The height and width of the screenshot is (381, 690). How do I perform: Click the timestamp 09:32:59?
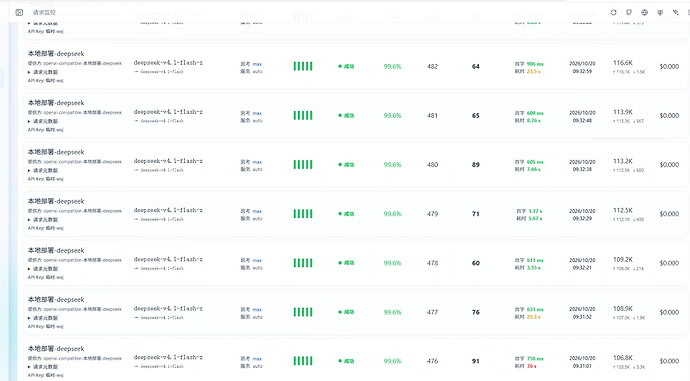click(582, 71)
